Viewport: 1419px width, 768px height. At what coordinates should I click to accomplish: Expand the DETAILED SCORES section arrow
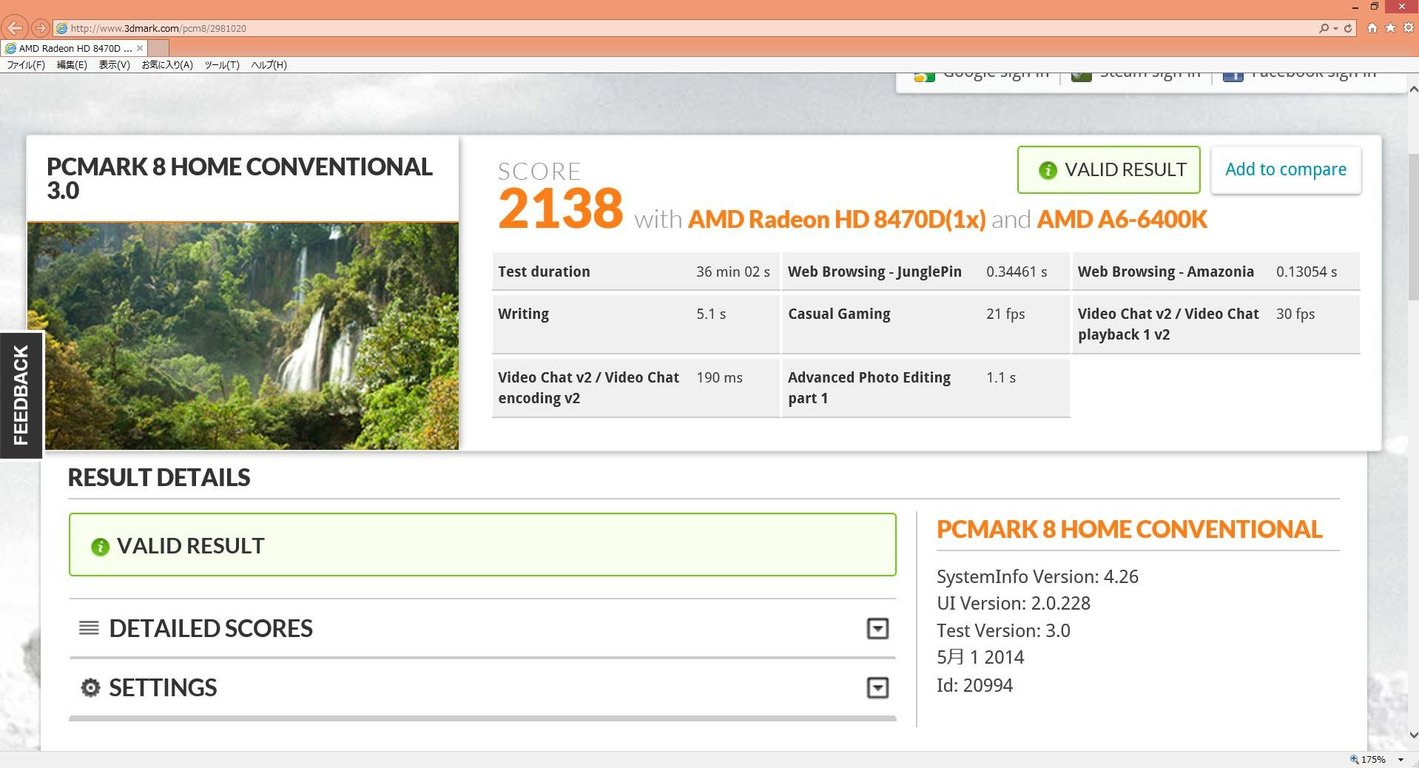(878, 628)
